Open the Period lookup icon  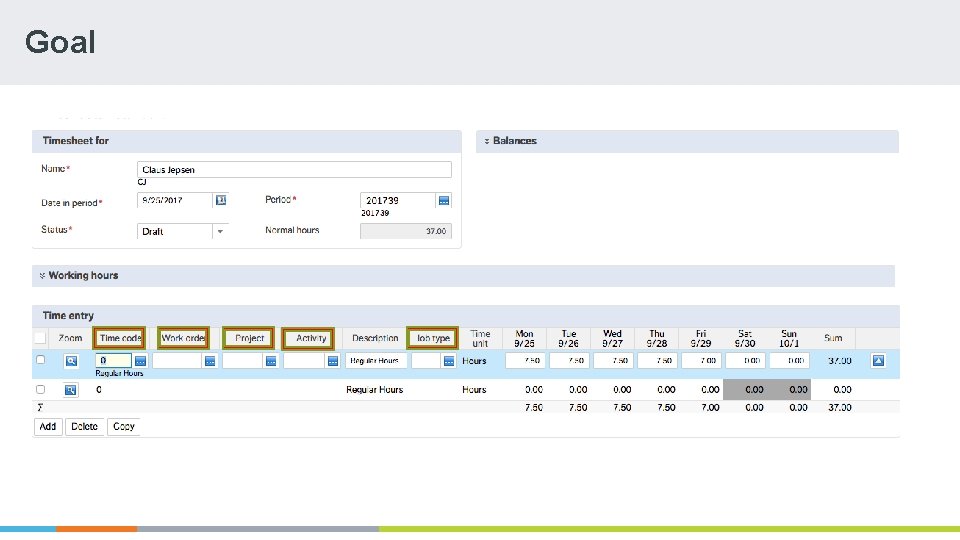tap(444, 200)
